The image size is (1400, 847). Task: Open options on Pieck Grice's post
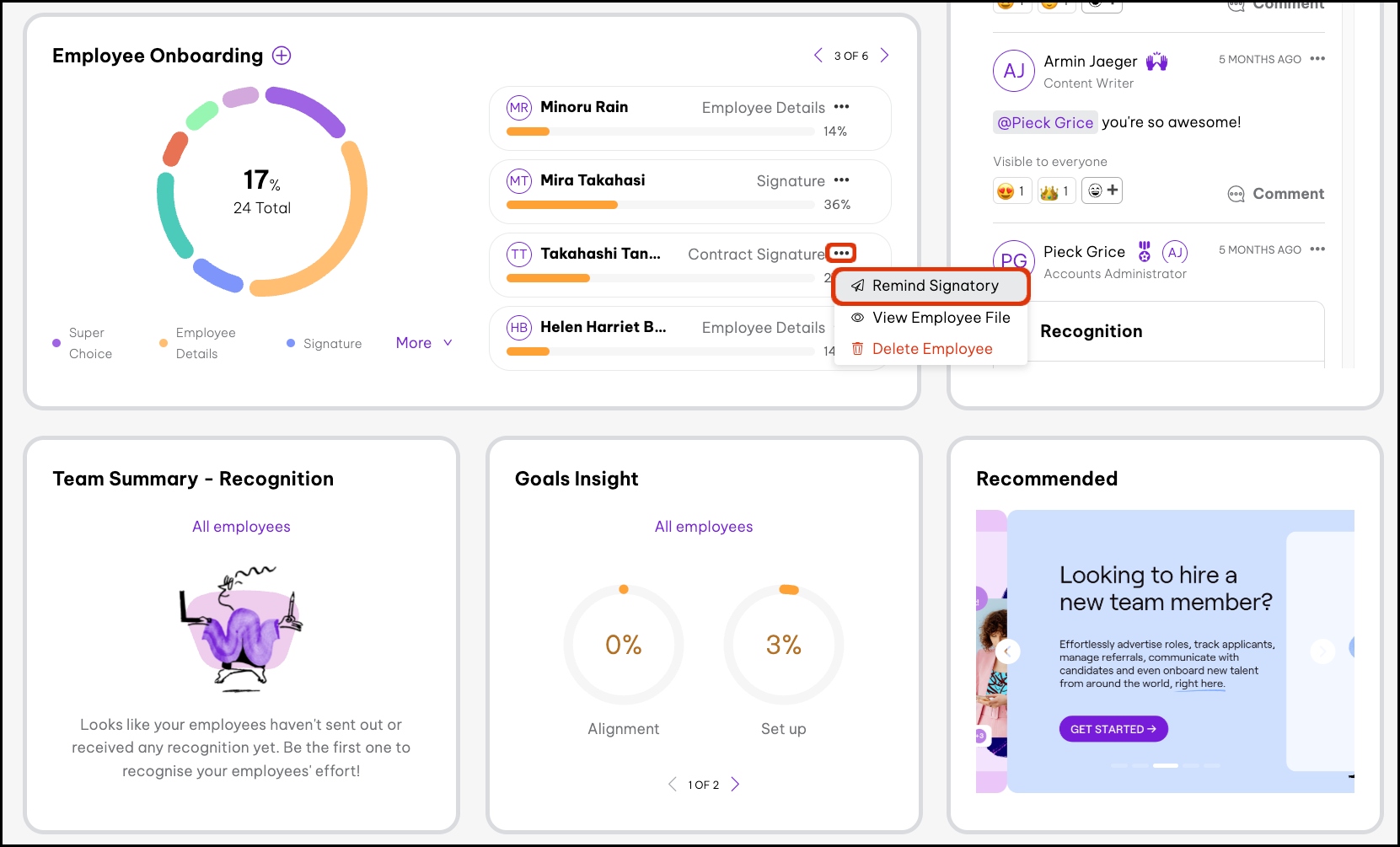[1317, 249]
